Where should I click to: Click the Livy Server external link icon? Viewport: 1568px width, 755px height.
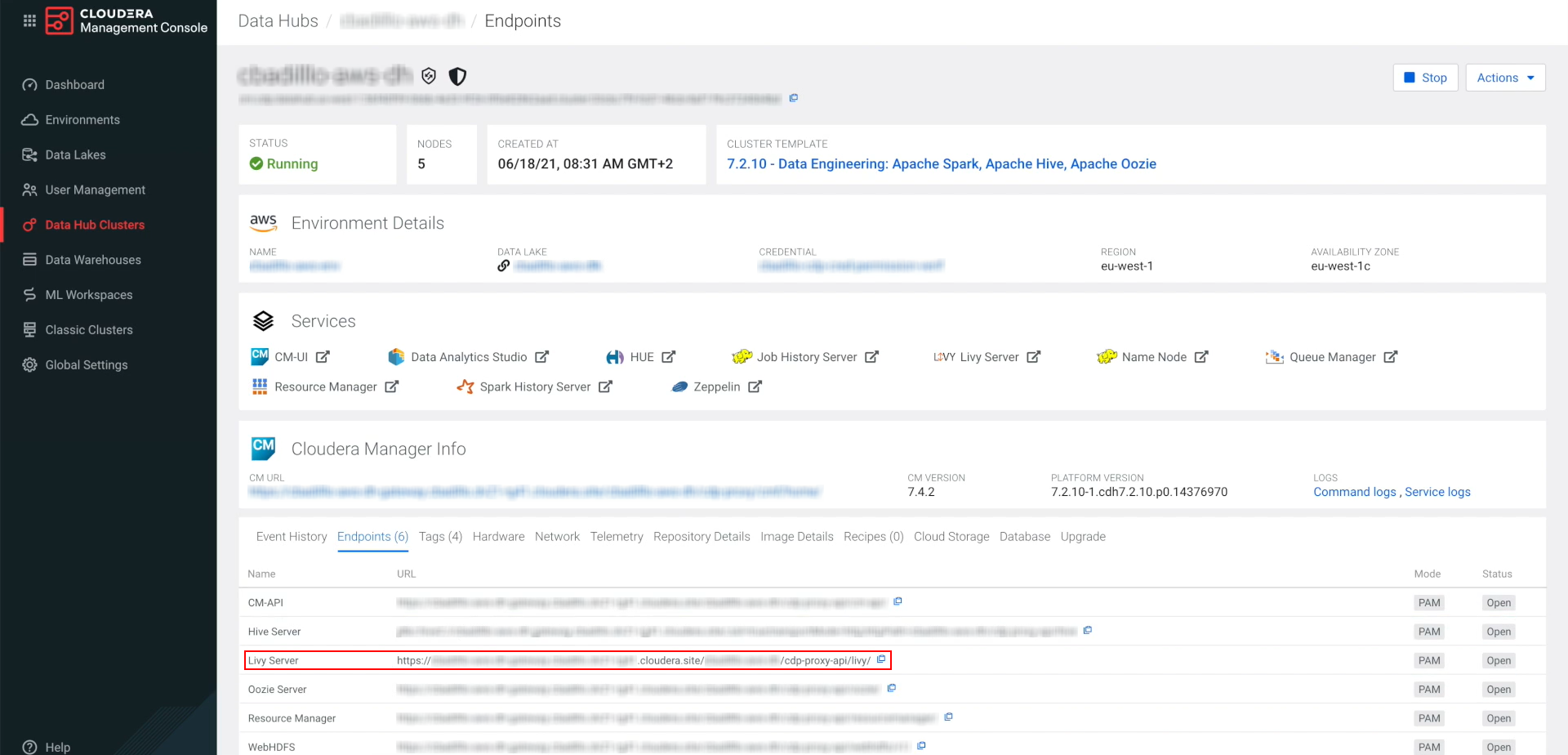(x=1034, y=357)
